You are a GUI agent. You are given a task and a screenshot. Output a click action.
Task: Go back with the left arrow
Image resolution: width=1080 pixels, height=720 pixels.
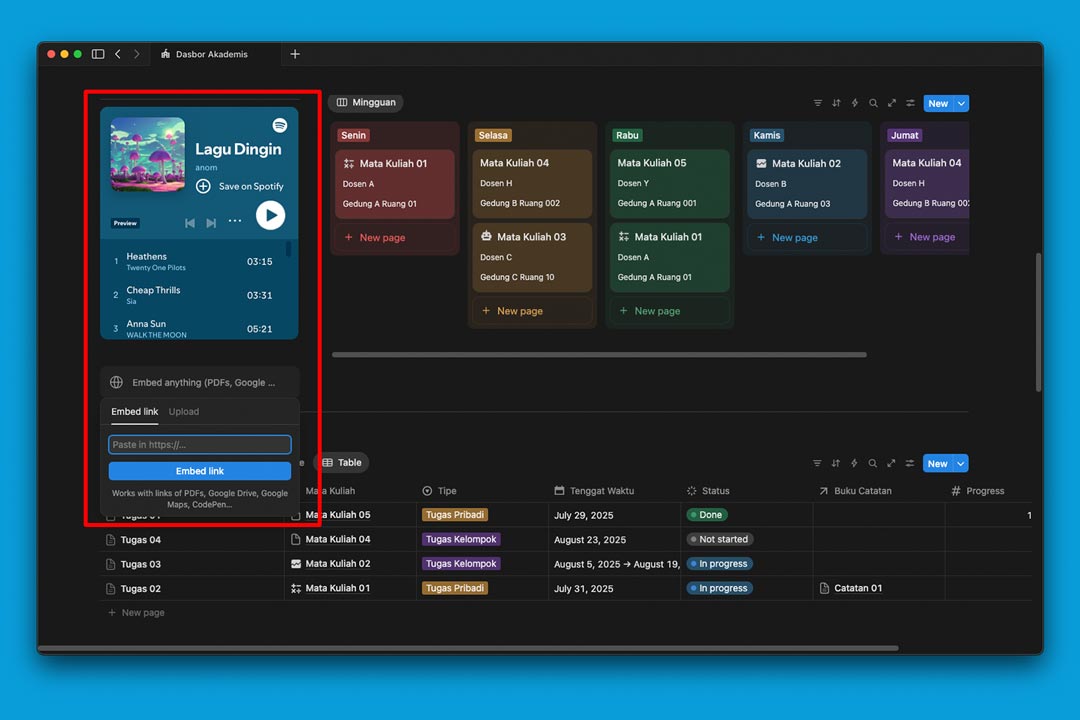click(x=118, y=54)
